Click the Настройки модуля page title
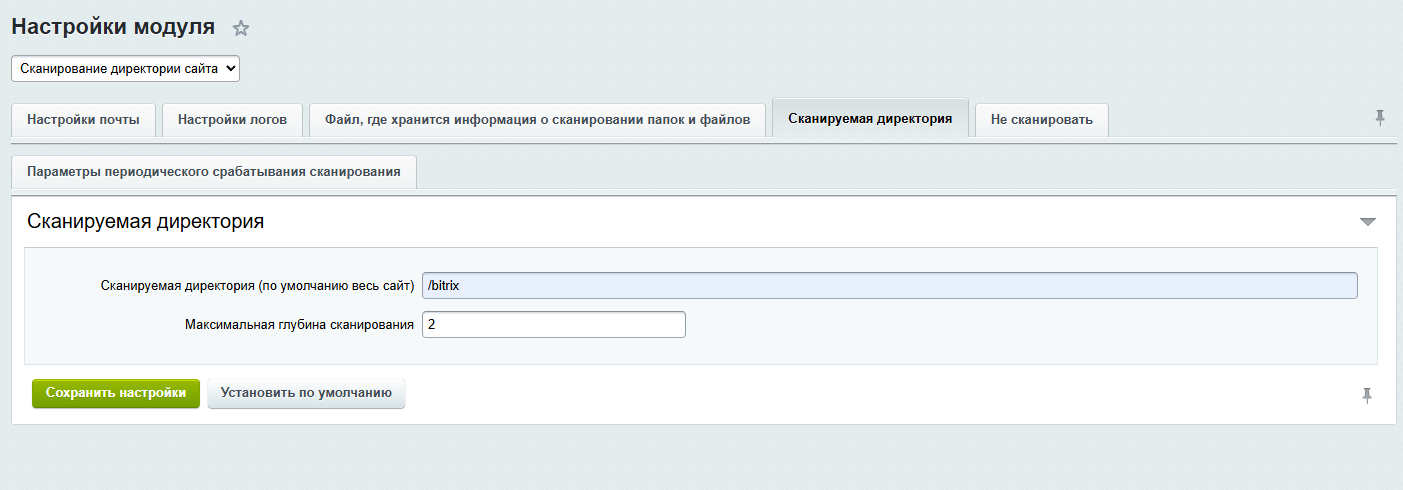This screenshot has width=1403, height=490. [113, 27]
